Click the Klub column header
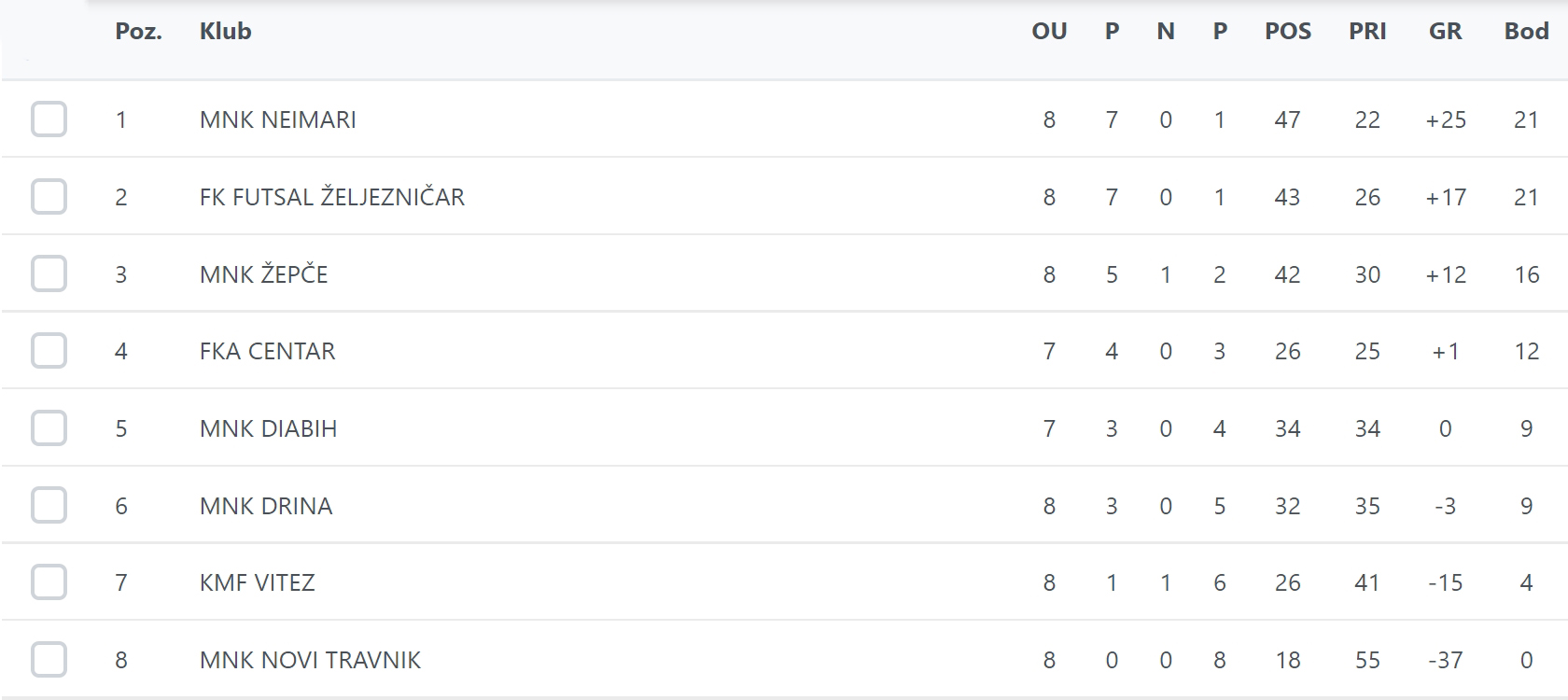This screenshot has height=700, width=1568. tap(225, 31)
